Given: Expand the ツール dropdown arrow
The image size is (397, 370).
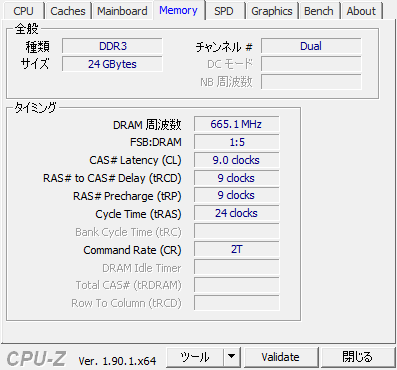Looking at the screenshot, I should pos(232,357).
